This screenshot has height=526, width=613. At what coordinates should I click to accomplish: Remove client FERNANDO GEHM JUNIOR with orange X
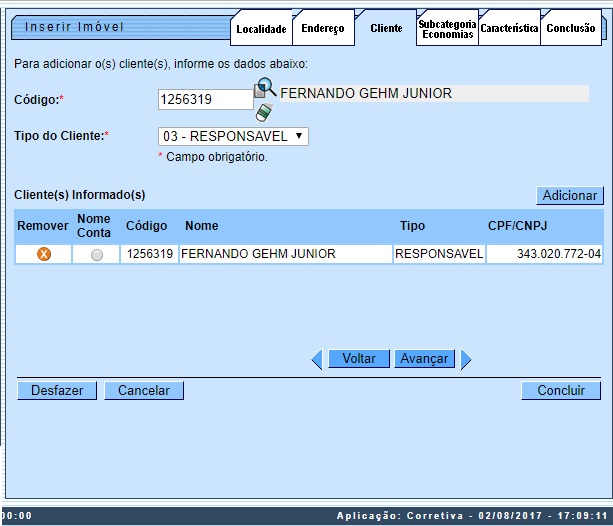click(x=44, y=255)
